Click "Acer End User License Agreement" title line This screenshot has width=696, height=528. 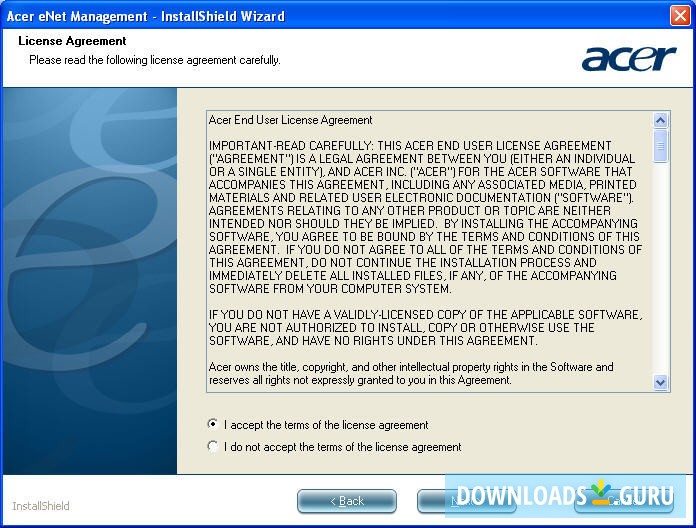tap(290, 120)
